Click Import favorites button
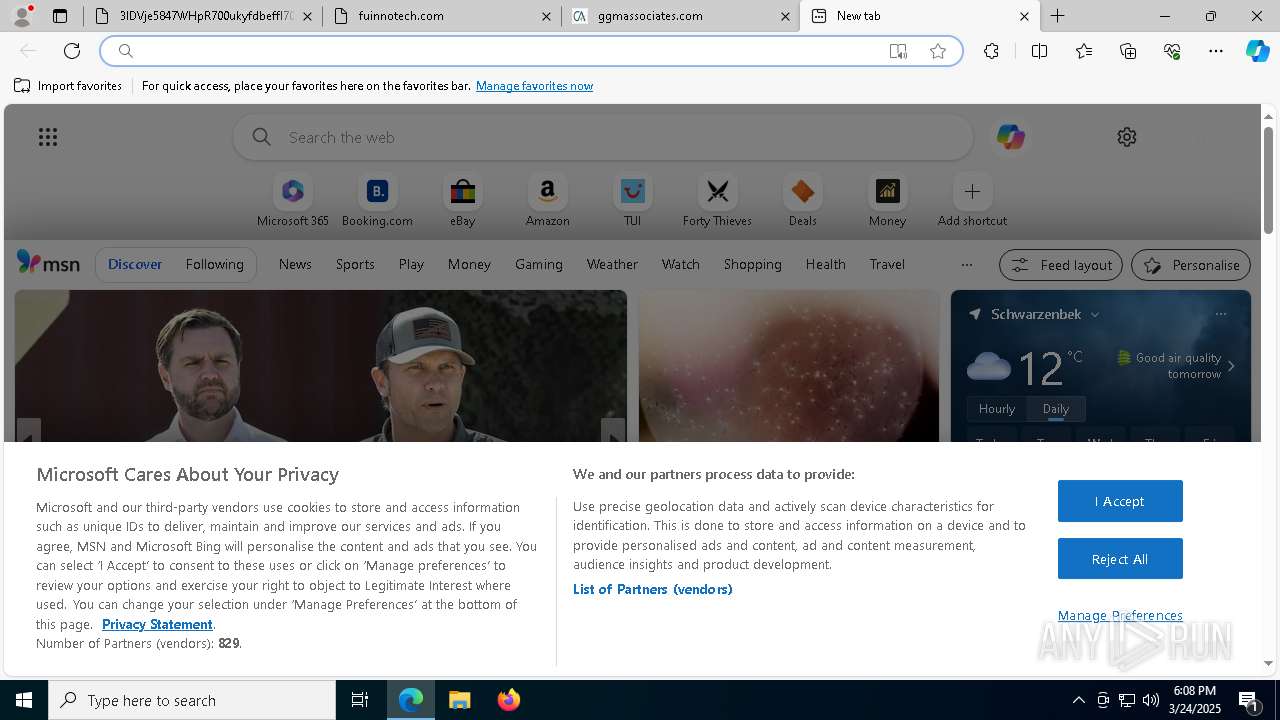Image resolution: width=1280 pixels, height=720 pixels. click(x=68, y=86)
